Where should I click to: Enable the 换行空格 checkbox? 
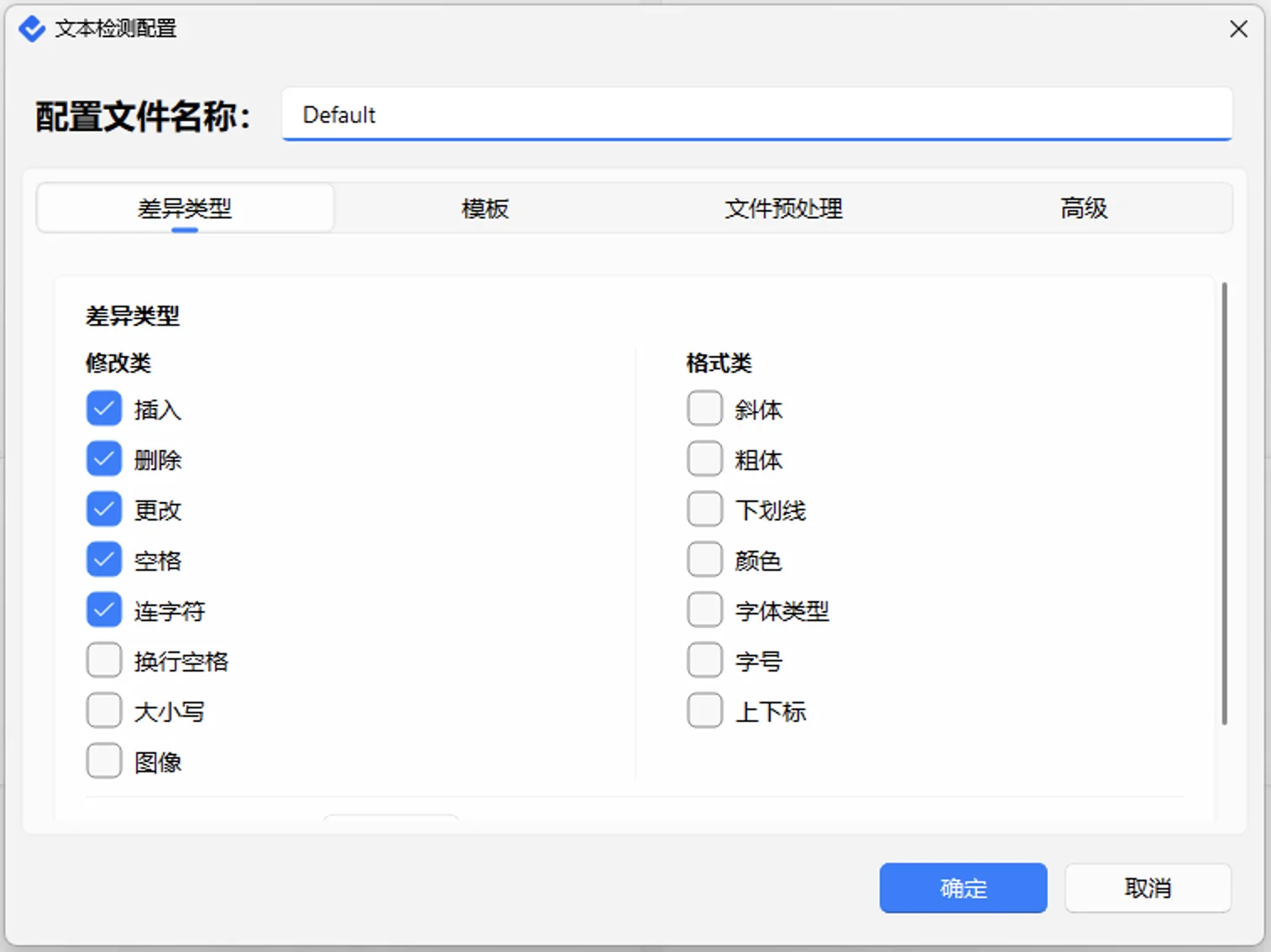[104, 661]
